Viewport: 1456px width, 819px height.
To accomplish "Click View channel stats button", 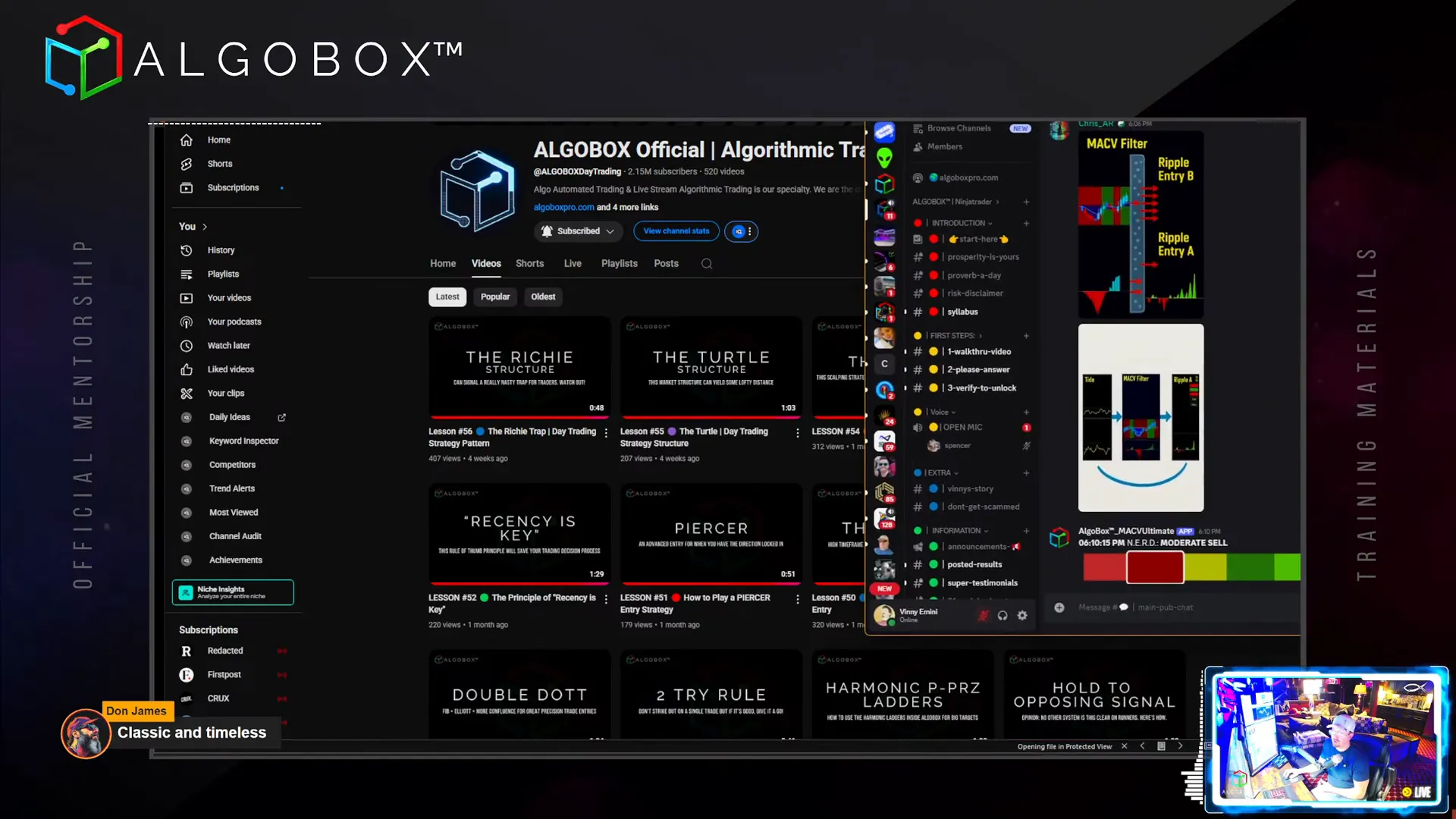I will [x=676, y=231].
